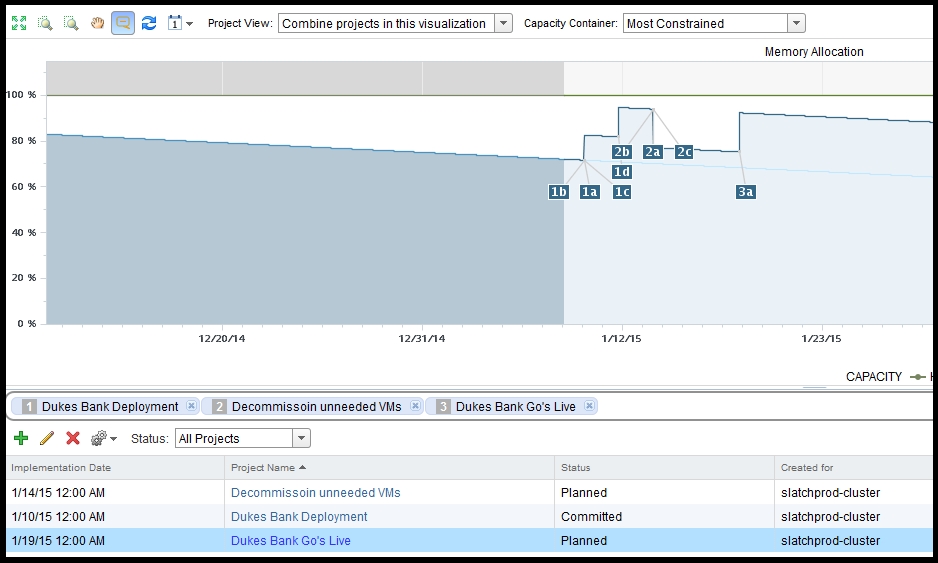Activate the pan hand tool

(97, 23)
